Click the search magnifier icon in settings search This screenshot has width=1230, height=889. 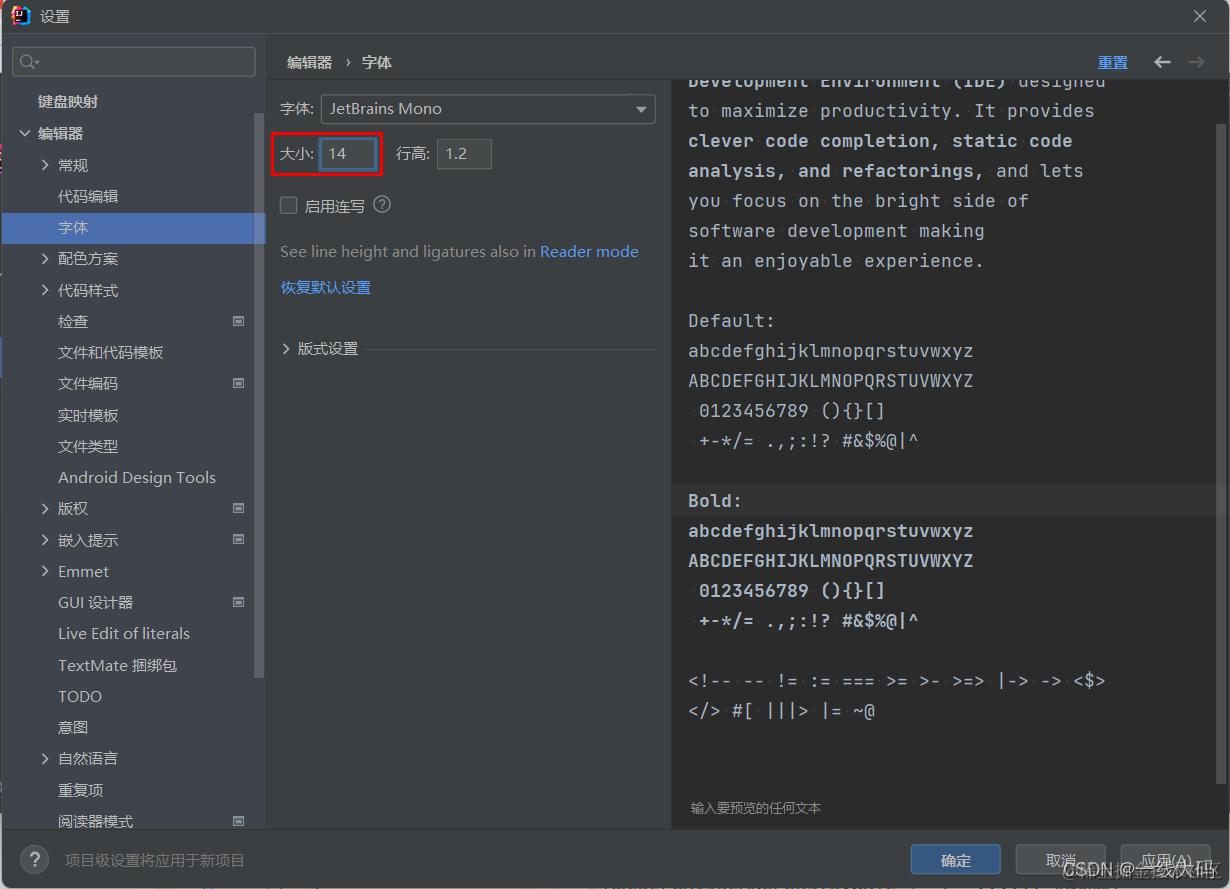pos(29,62)
